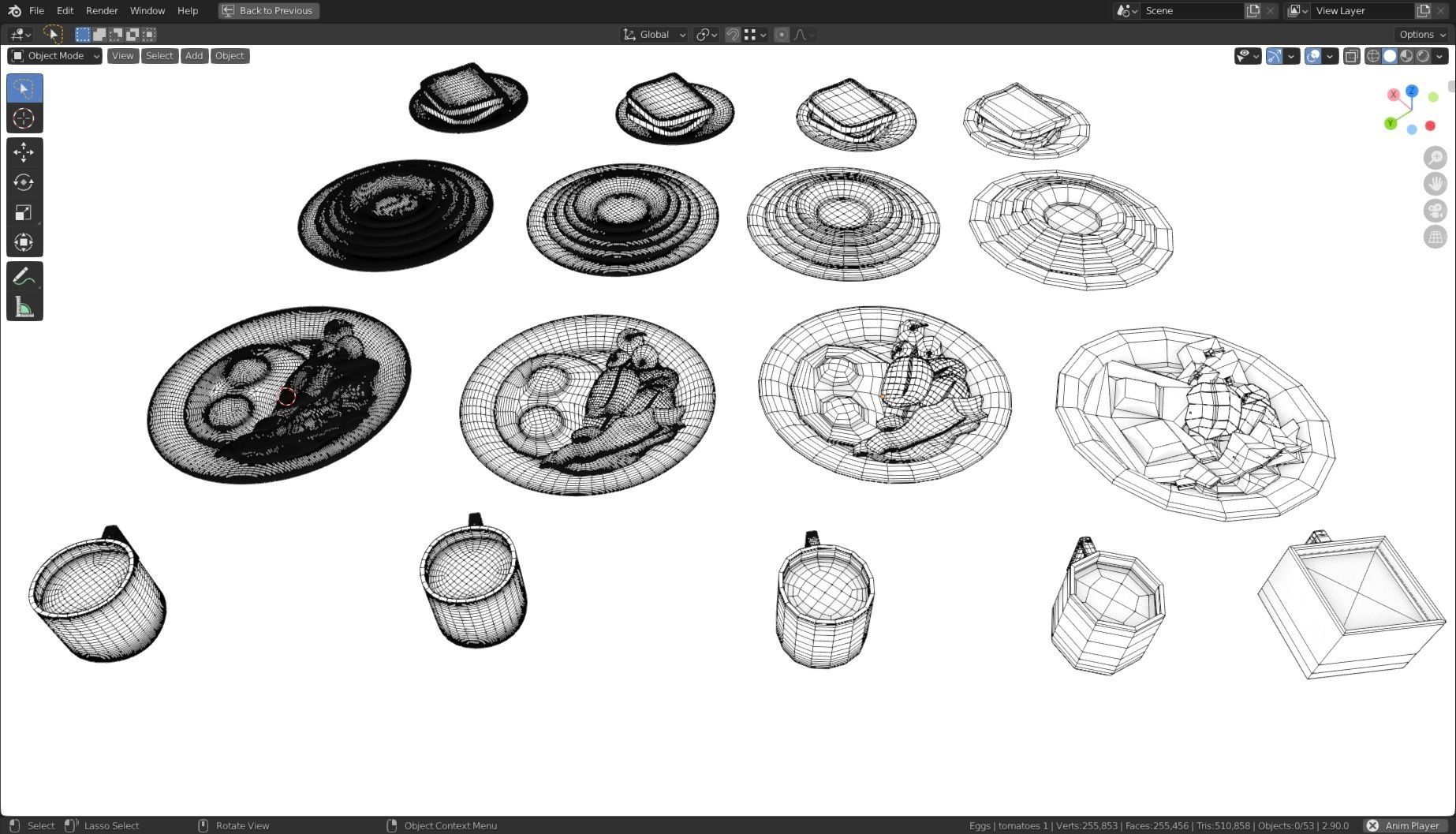Open the Window menu

pyautogui.click(x=147, y=11)
